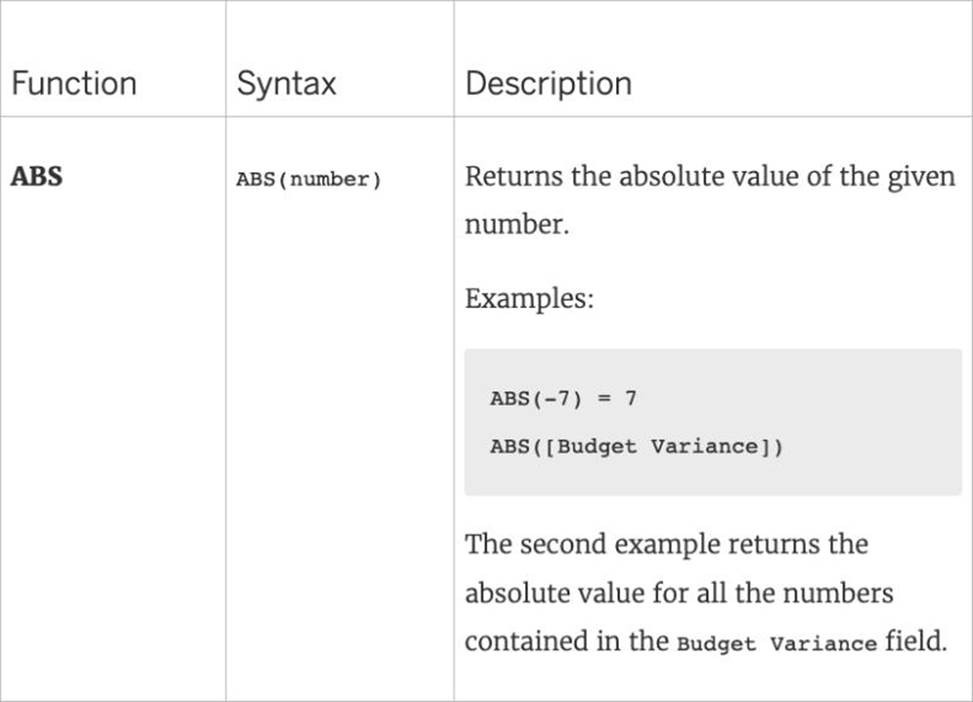
Task: Click the Function column header
Action: (x=73, y=83)
